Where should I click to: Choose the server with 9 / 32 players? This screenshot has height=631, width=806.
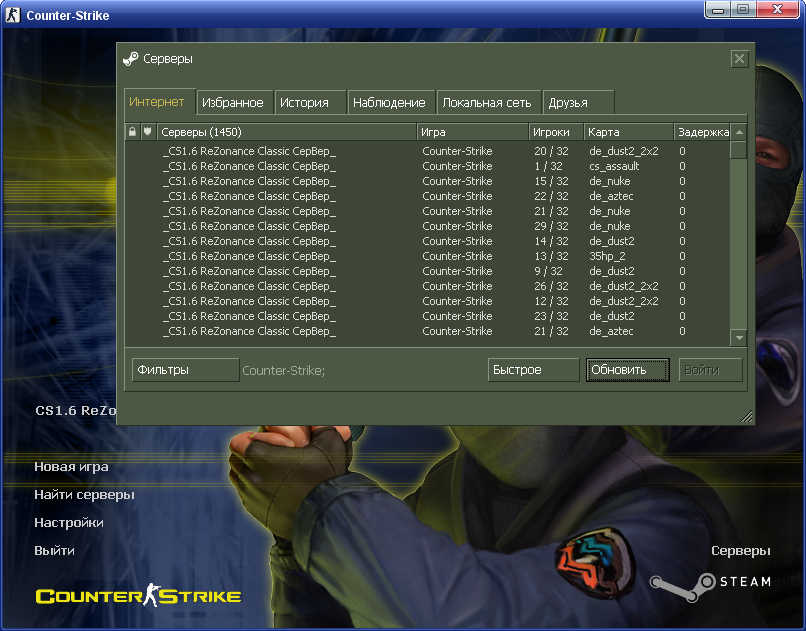[427, 271]
